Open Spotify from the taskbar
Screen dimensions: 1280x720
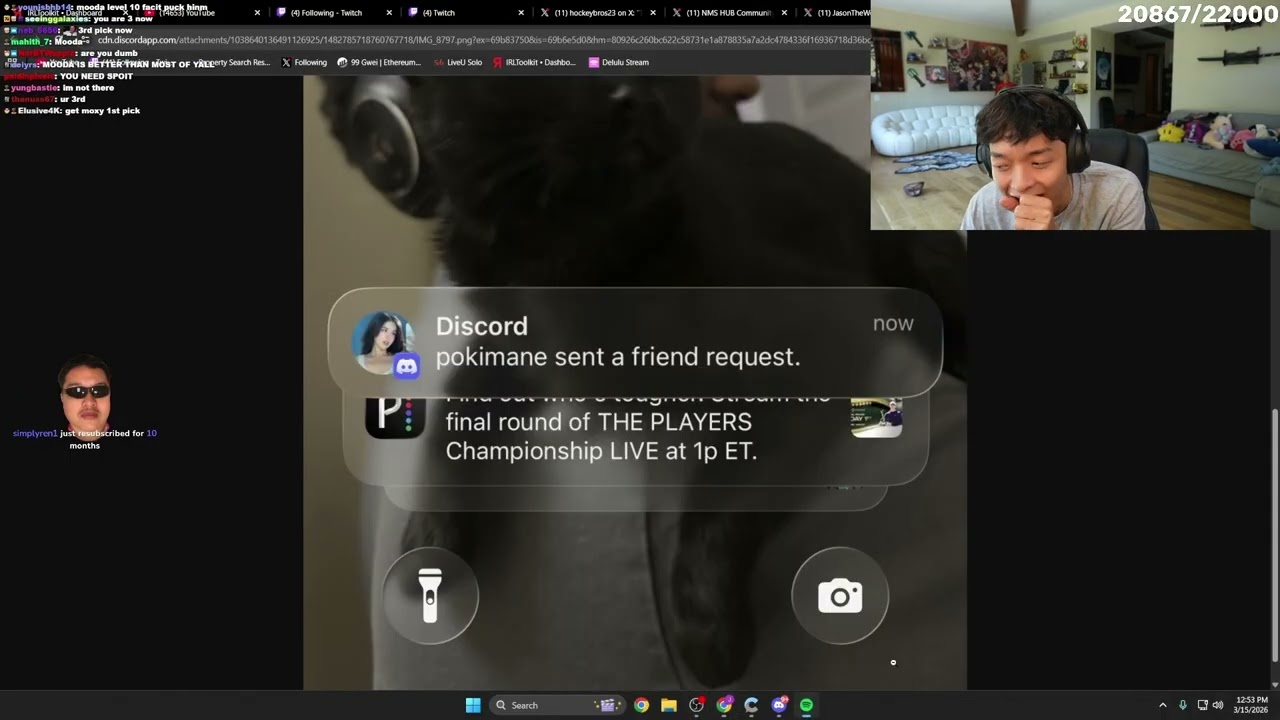pyautogui.click(x=806, y=705)
